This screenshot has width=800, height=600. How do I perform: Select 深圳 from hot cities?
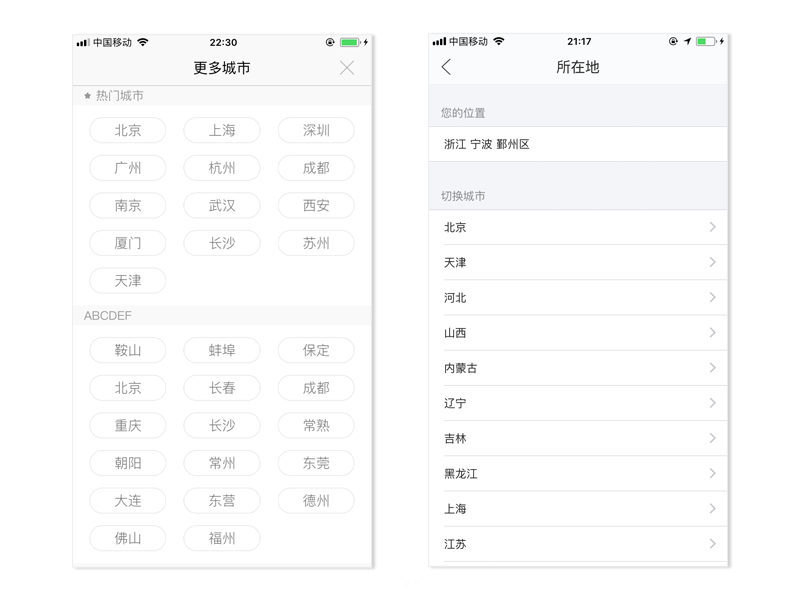[316, 130]
